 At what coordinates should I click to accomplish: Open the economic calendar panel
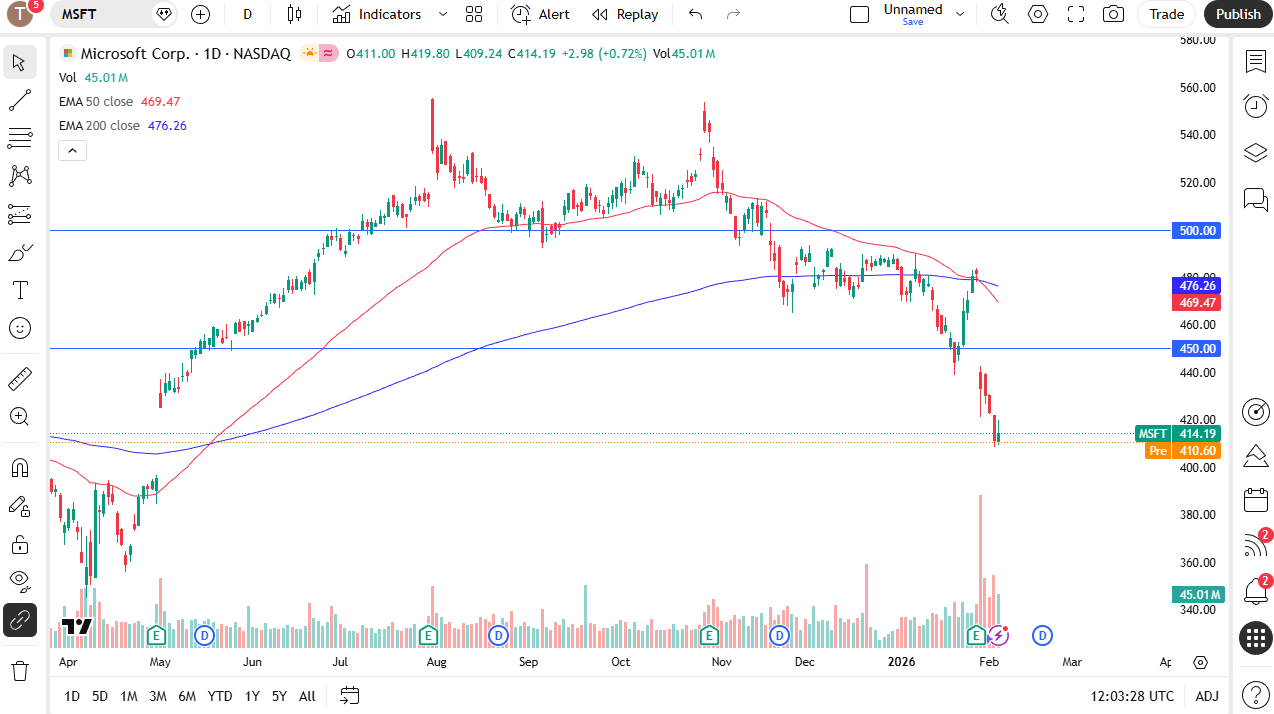(1255, 500)
